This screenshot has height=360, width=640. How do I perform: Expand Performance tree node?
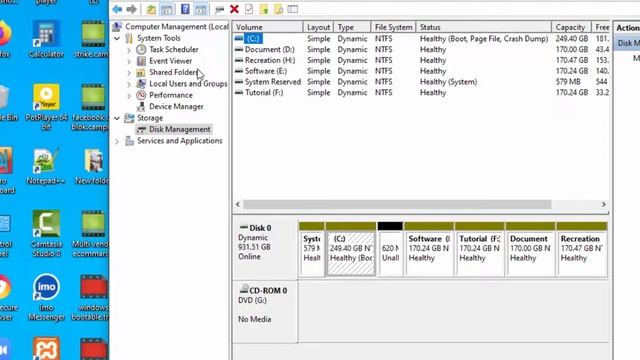(129, 96)
